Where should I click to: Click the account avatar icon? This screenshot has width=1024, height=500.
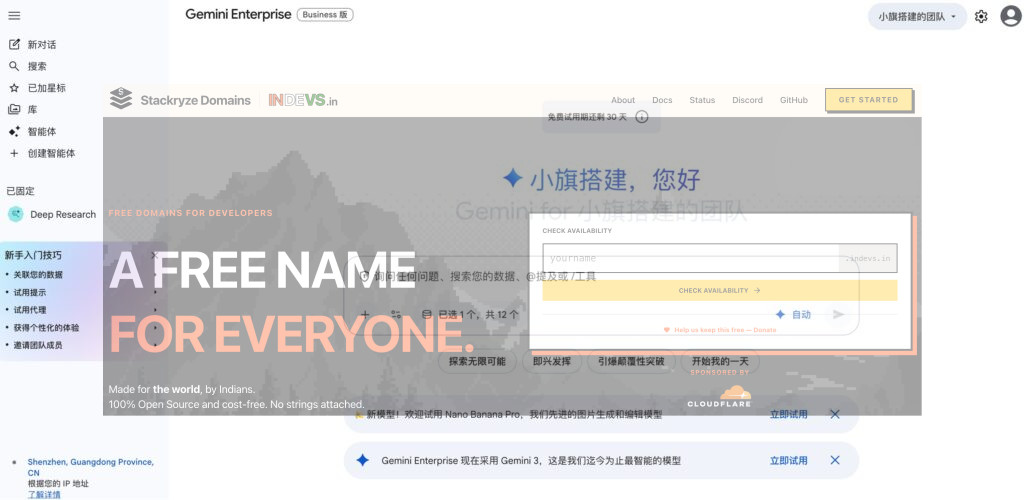tap(1010, 17)
